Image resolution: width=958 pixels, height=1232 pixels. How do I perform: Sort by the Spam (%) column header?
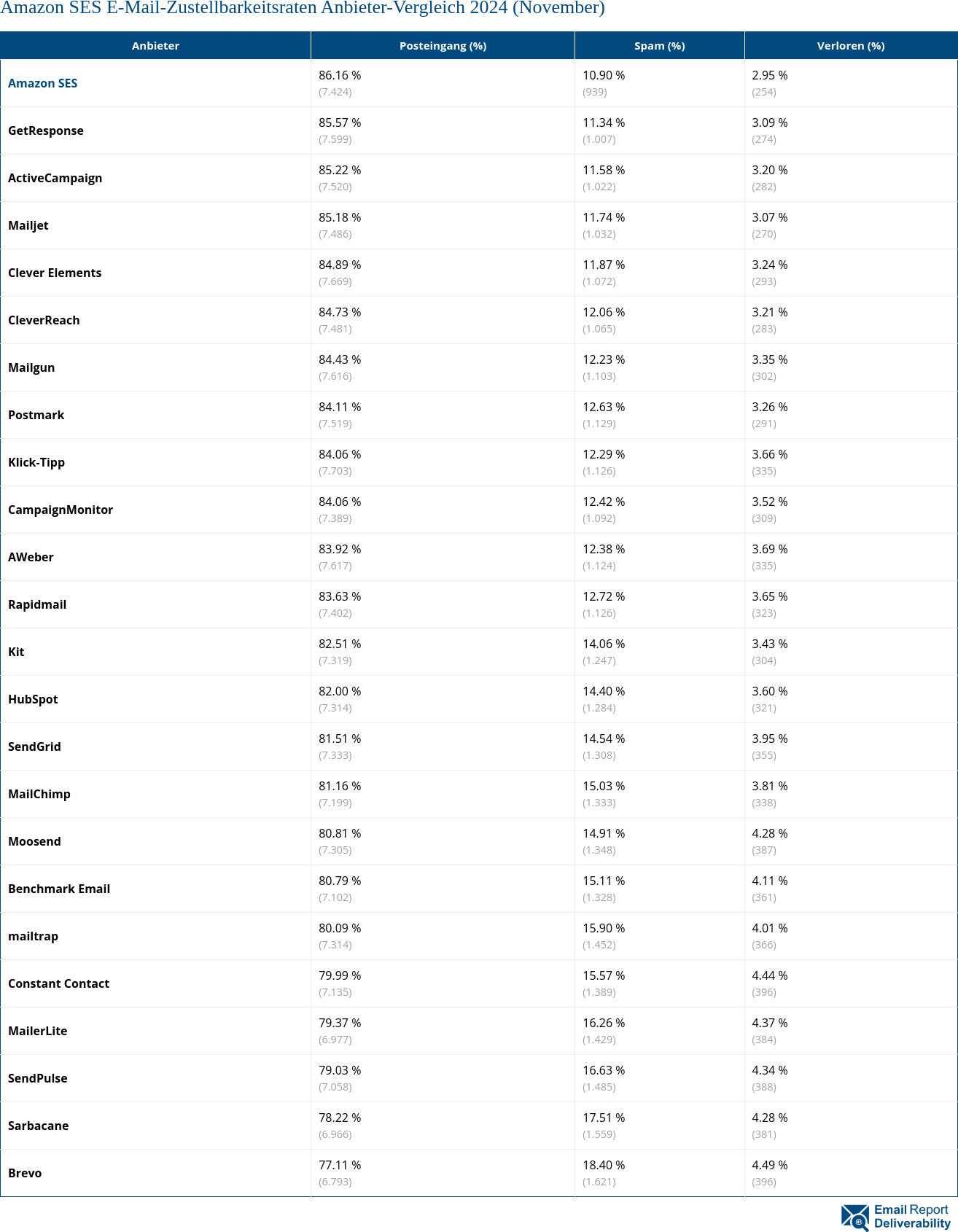659,45
